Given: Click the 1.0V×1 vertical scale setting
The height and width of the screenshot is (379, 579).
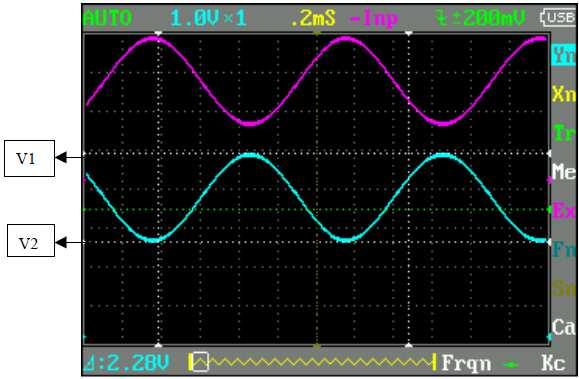Looking at the screenshot, I should tap(209, 18).
